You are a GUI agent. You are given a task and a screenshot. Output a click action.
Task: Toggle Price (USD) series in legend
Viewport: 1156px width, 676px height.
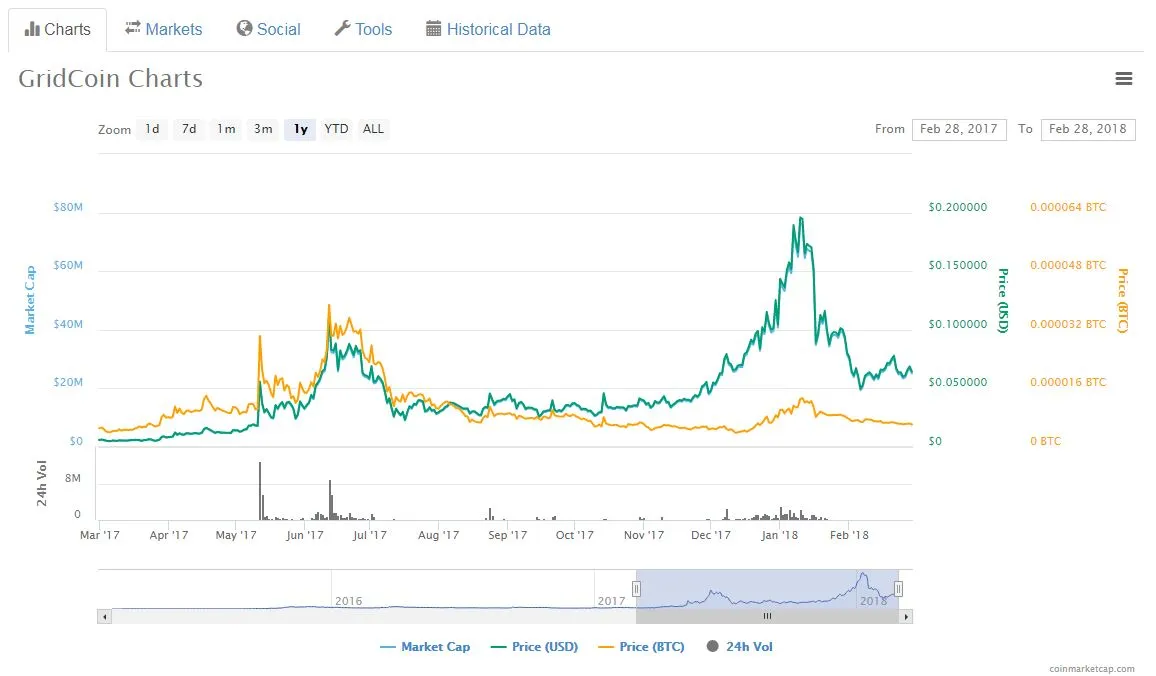534,647
